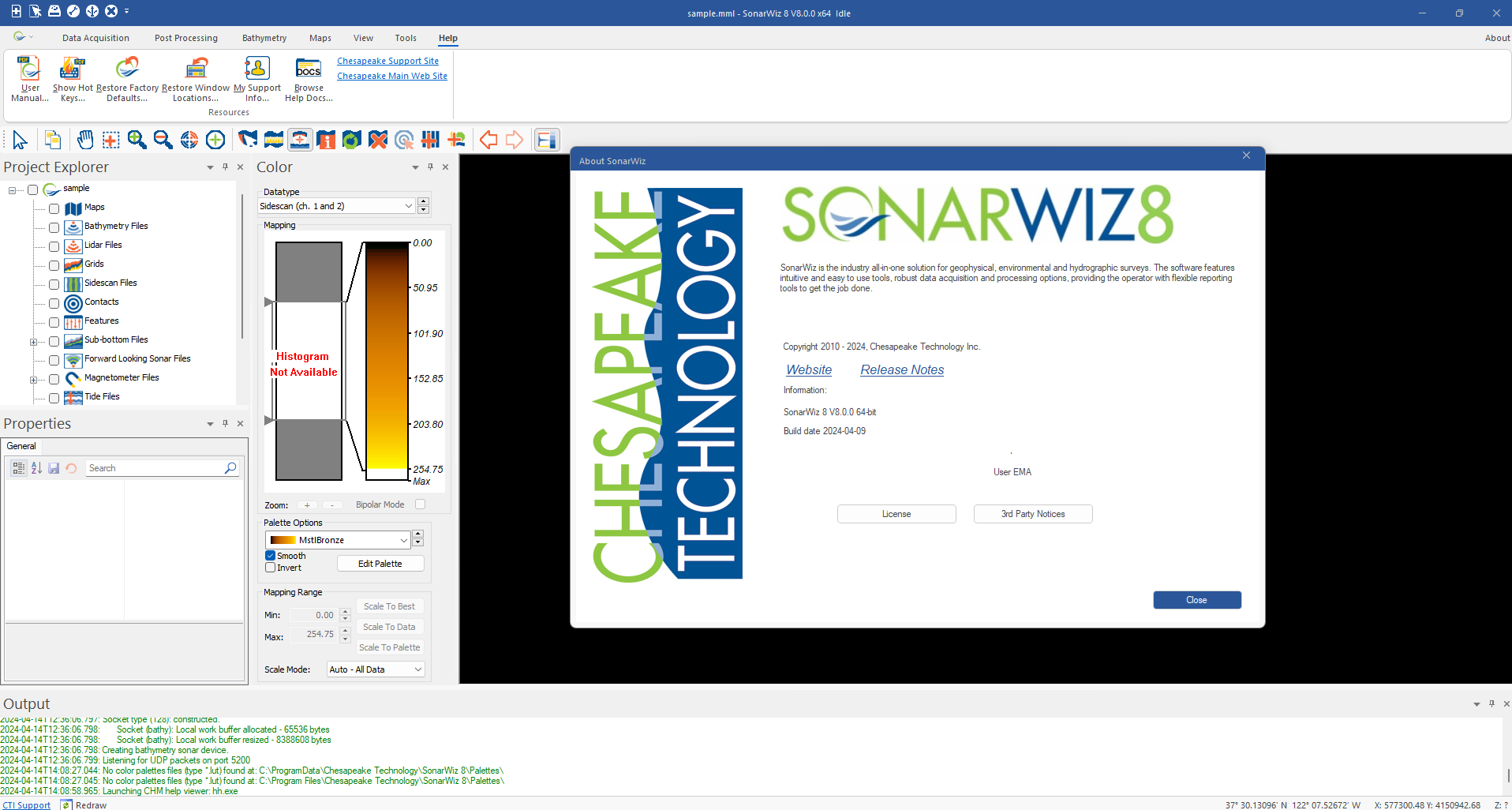Check the Bathymetry Files checkbox
Viewport: 1512px width, 810px height.
pyautogui.click(x=54, y=227)
